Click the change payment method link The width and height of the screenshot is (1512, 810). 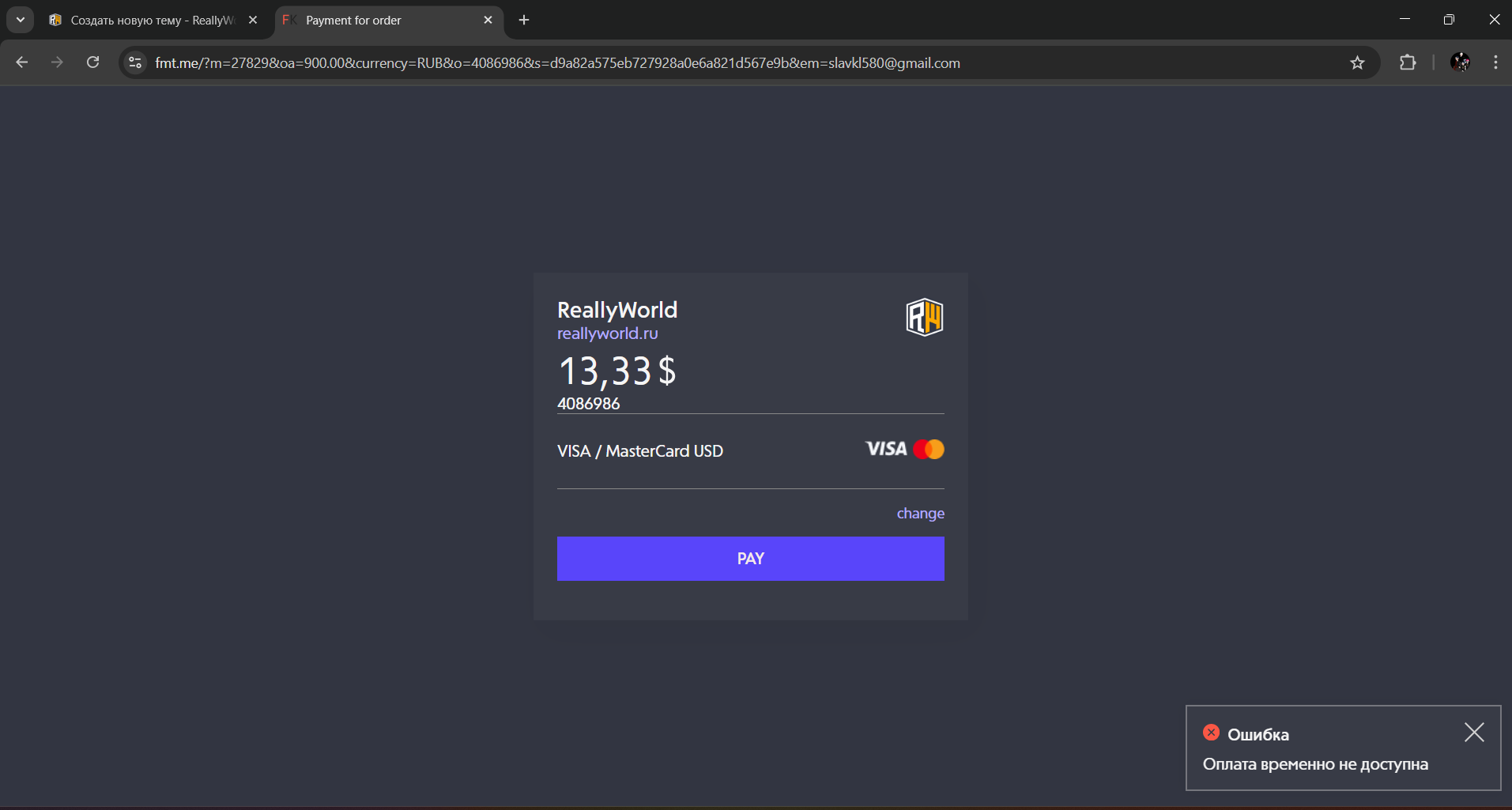pos(920,514)
